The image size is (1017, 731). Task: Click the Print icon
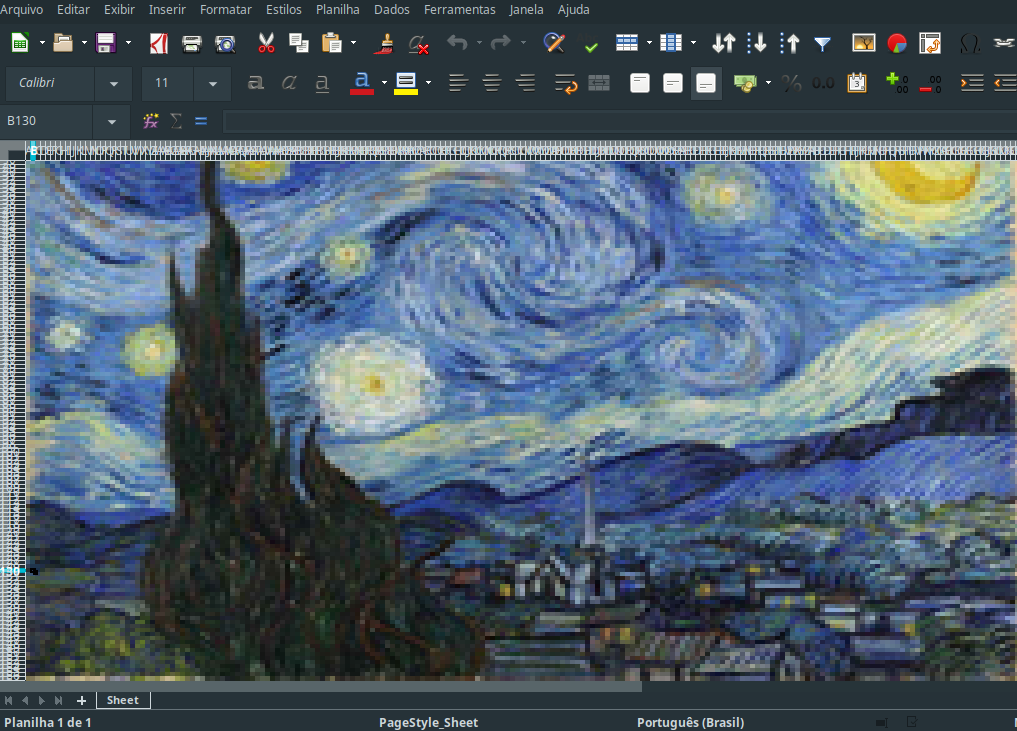[x=192, y=43]
